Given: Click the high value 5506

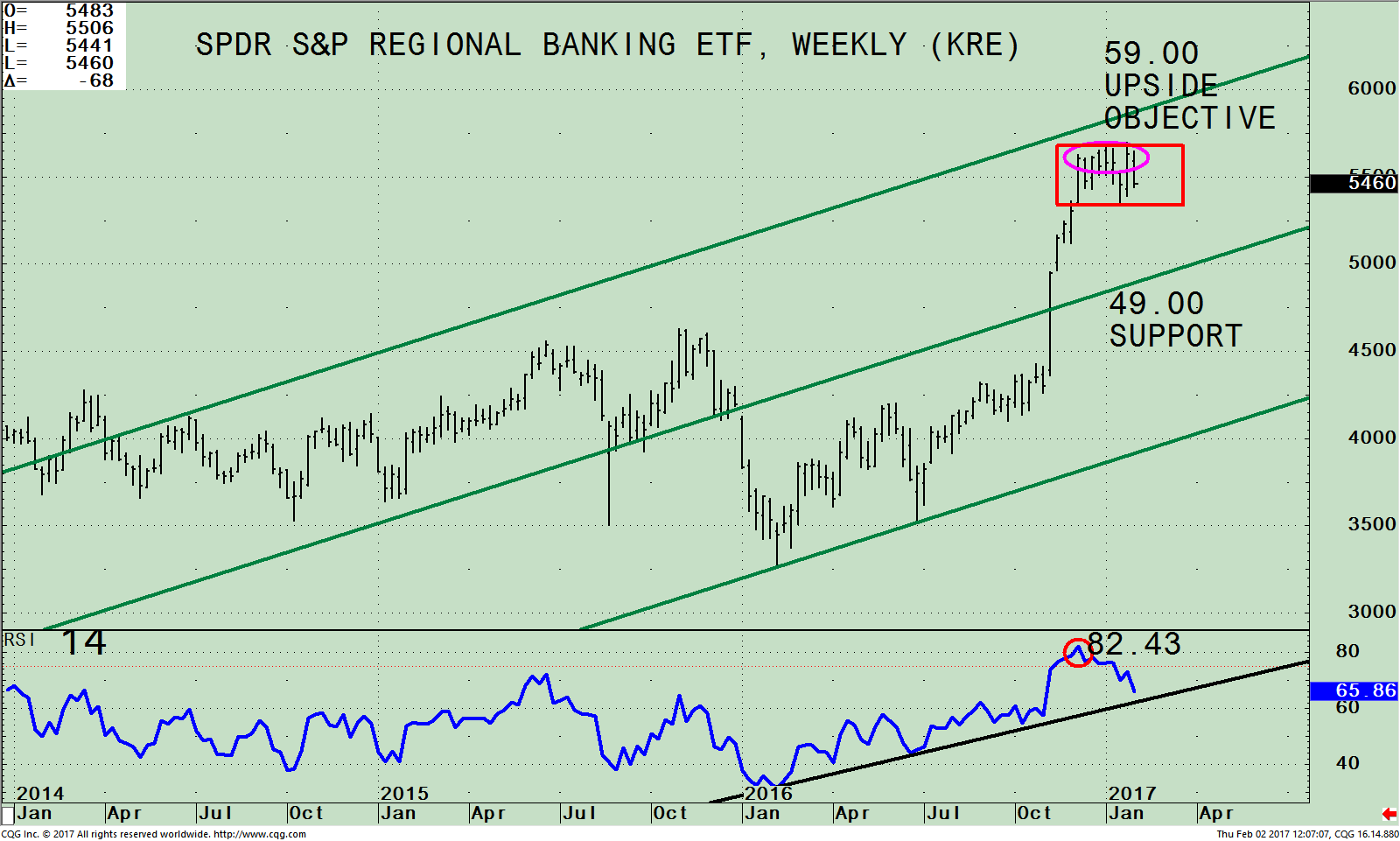Looking at the screenshot, I should tap(89, 28).
